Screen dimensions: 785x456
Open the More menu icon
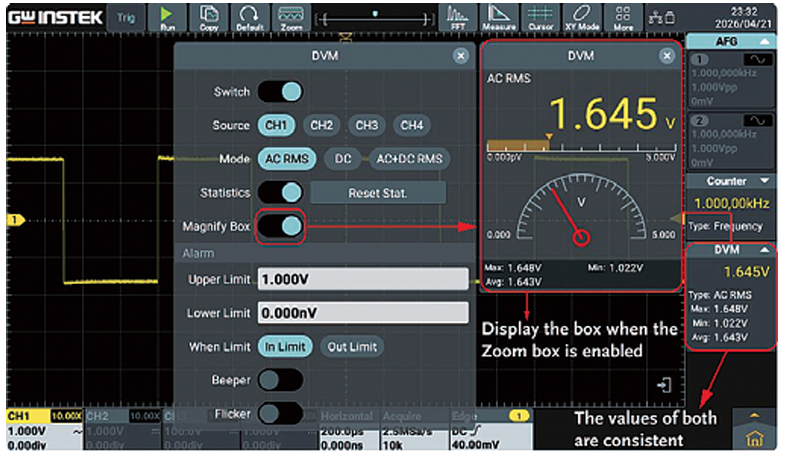623,18
